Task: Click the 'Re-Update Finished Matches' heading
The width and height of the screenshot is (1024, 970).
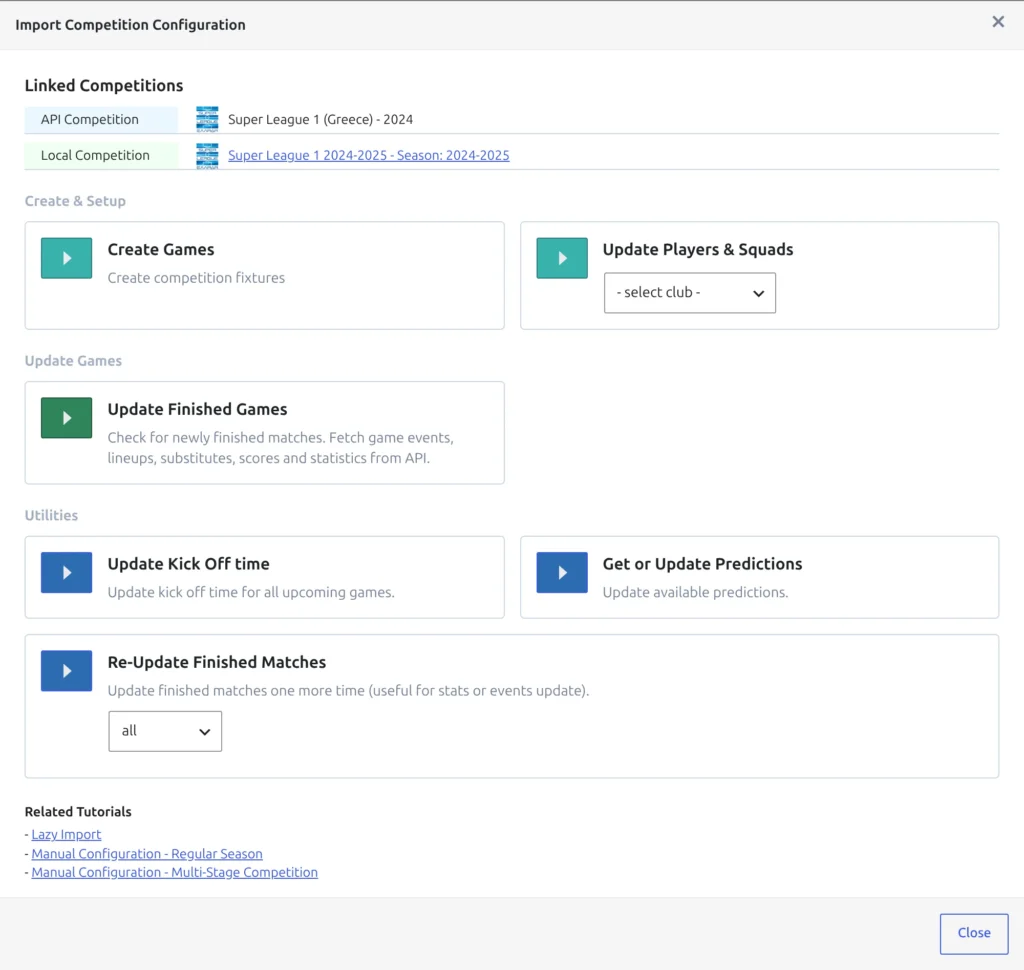Action: point(217,662)
